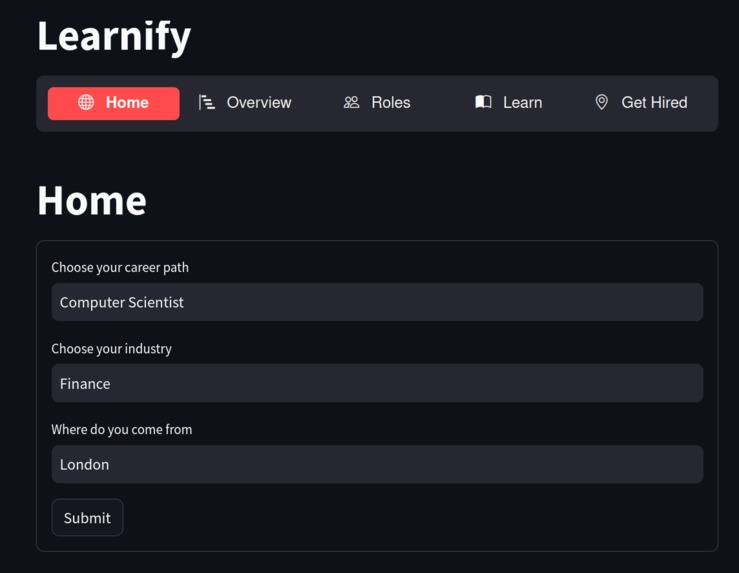Click the industry field showing Finance

point(377,383)
